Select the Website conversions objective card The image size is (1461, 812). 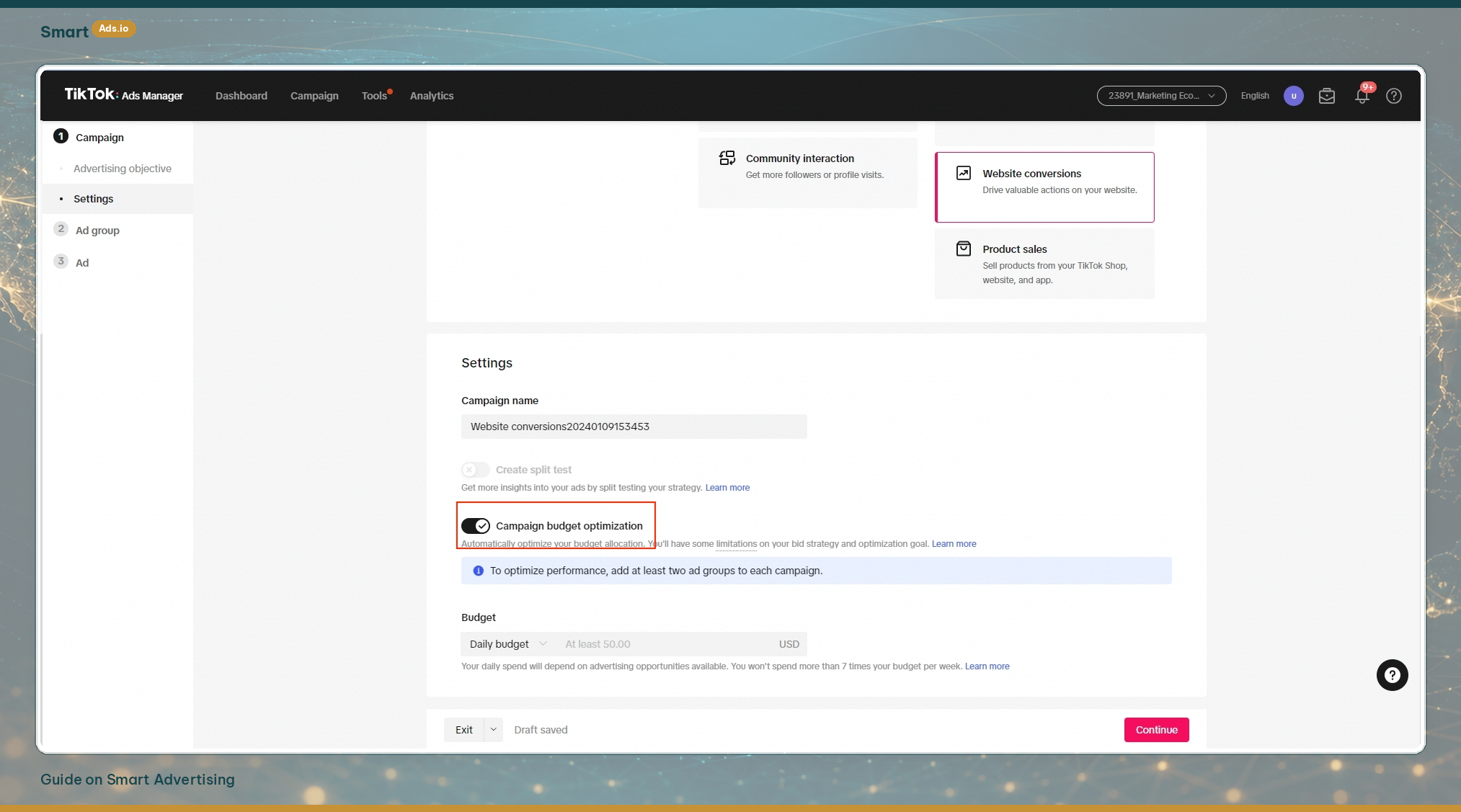coord(1044,187)
